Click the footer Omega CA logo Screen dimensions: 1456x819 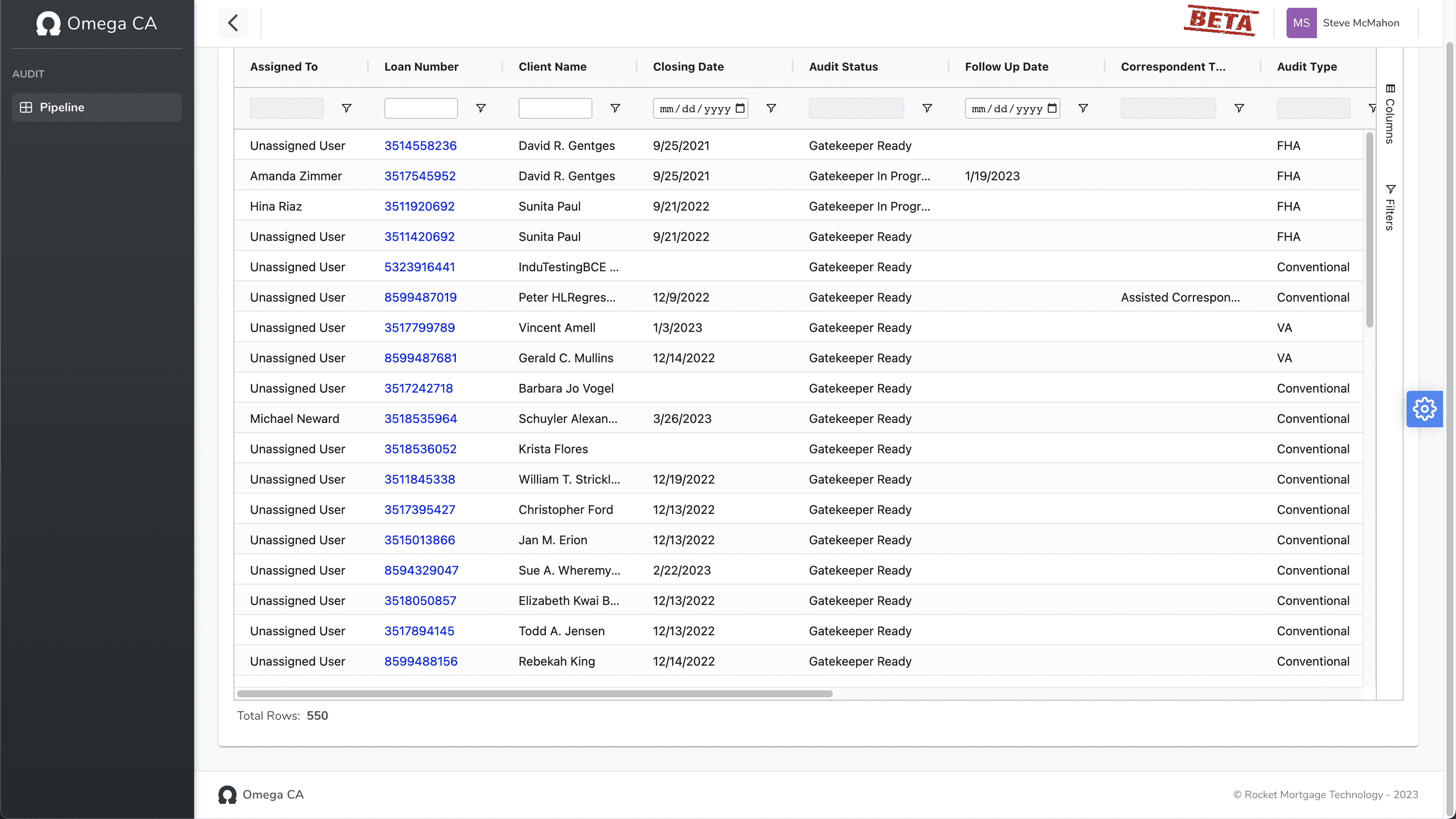261,794
